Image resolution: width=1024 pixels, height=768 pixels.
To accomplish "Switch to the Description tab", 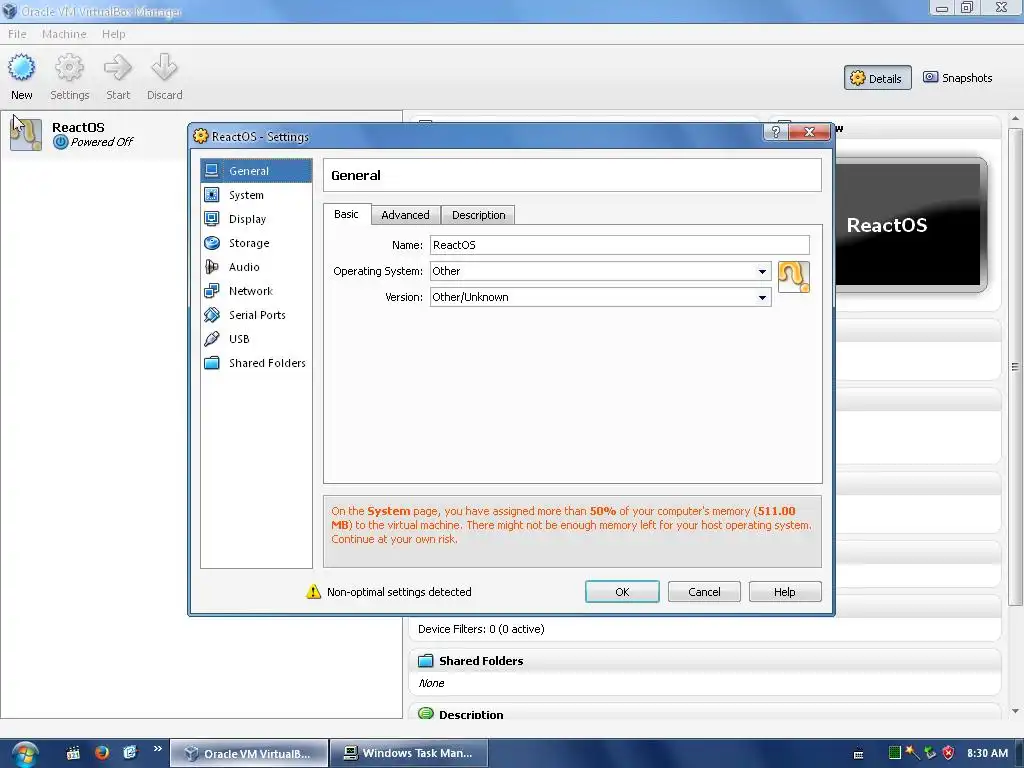I will pyautogui.click(x=479, y=215).
